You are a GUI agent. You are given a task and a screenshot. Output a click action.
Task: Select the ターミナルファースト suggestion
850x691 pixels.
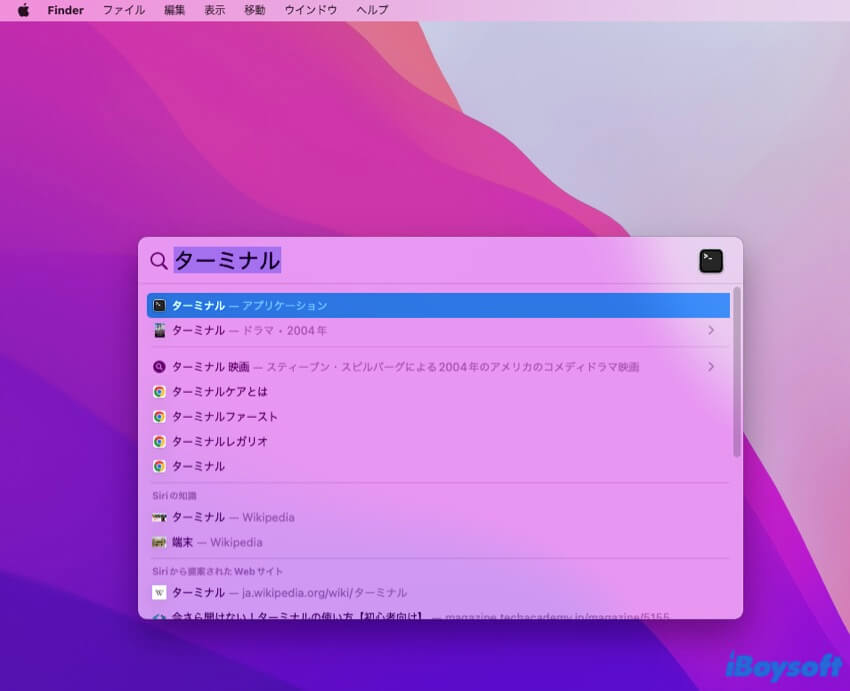[438, 417]
